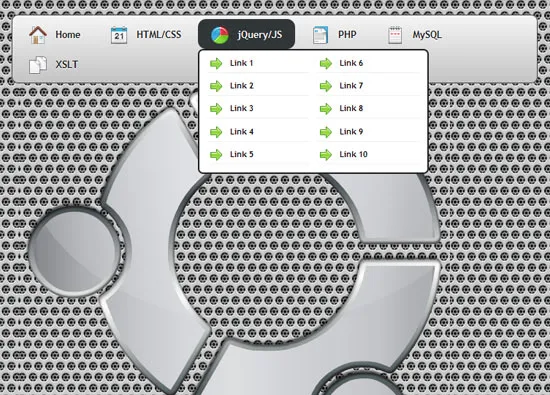Click the pages icon beside XSLT

pos(38,65)
